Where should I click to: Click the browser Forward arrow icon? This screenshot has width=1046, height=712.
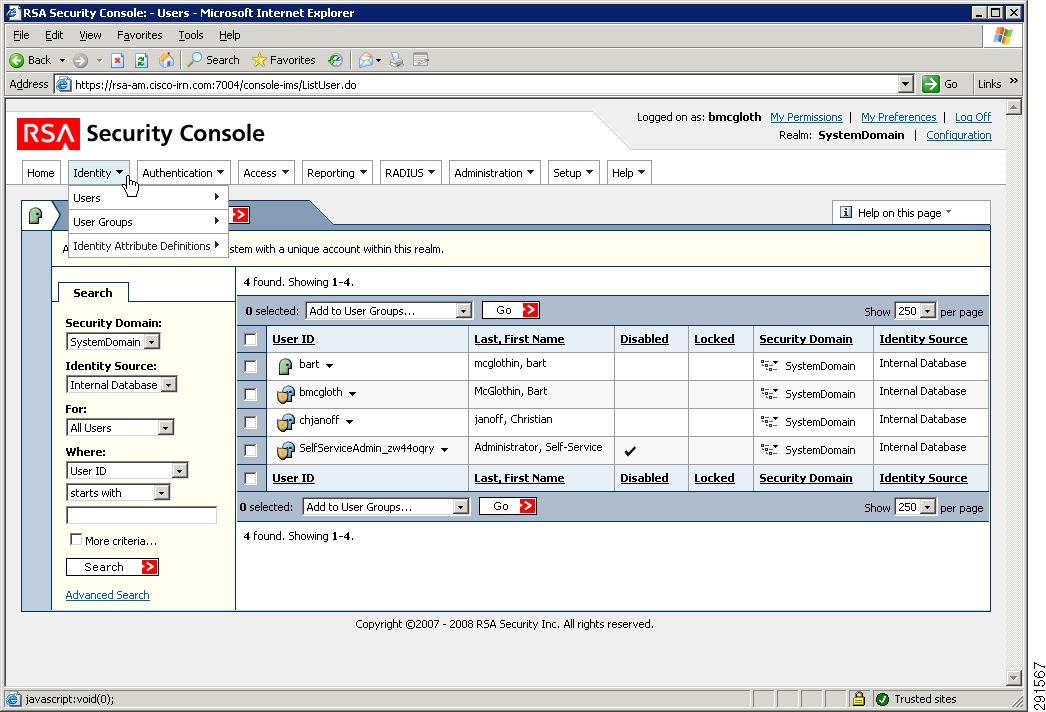80,61
